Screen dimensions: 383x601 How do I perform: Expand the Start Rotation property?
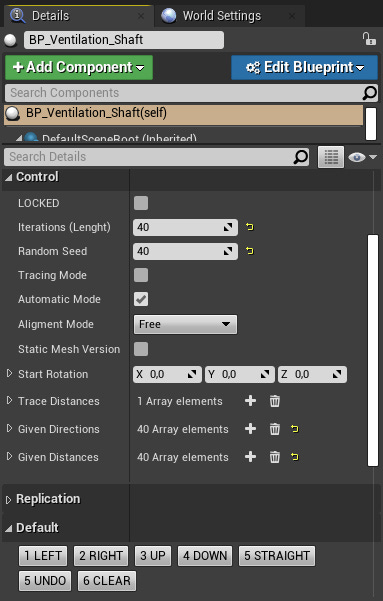click(x=10, y=373)
